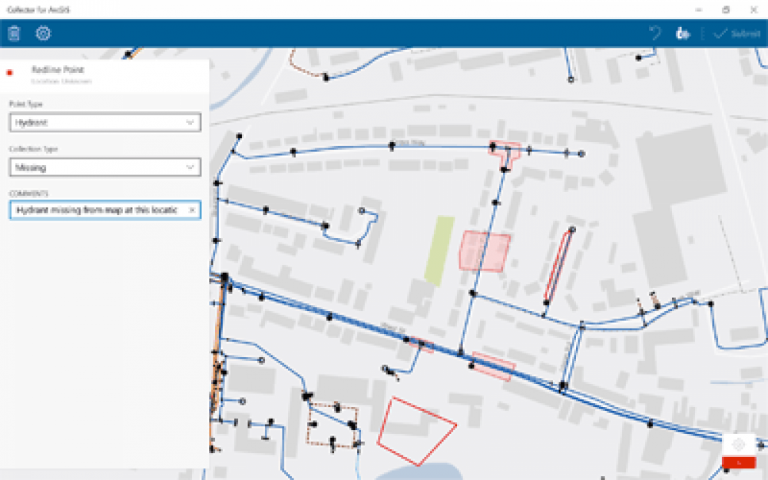Minimize the Collector for ArcGIS window
The width and height of the screenshot is (768, 480).
point(699,9)
